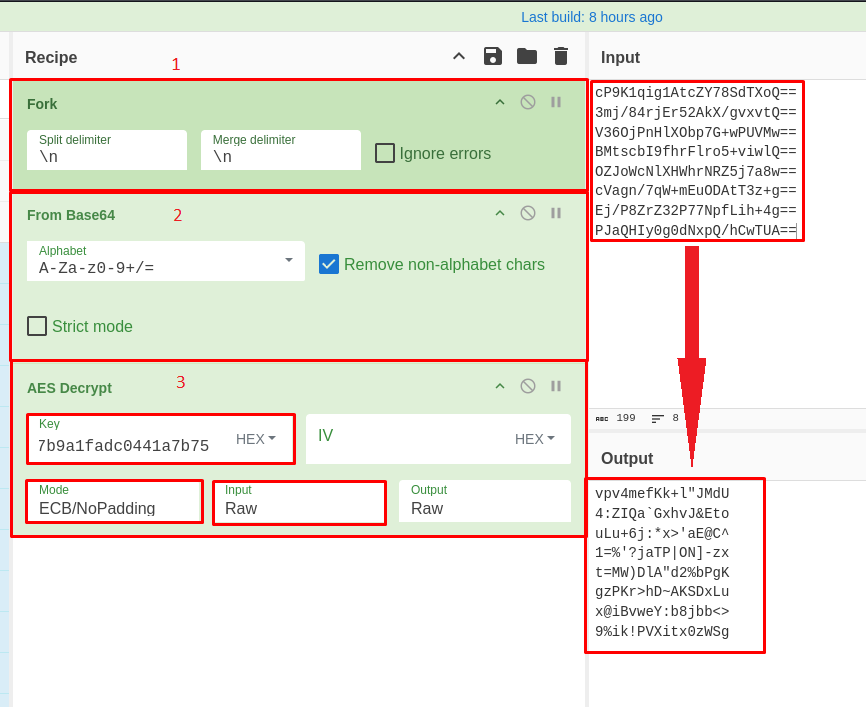Viewport: 866px width, 707px height.
Task: Enable the Ignore errors checkbox
Action: [385, 153]
